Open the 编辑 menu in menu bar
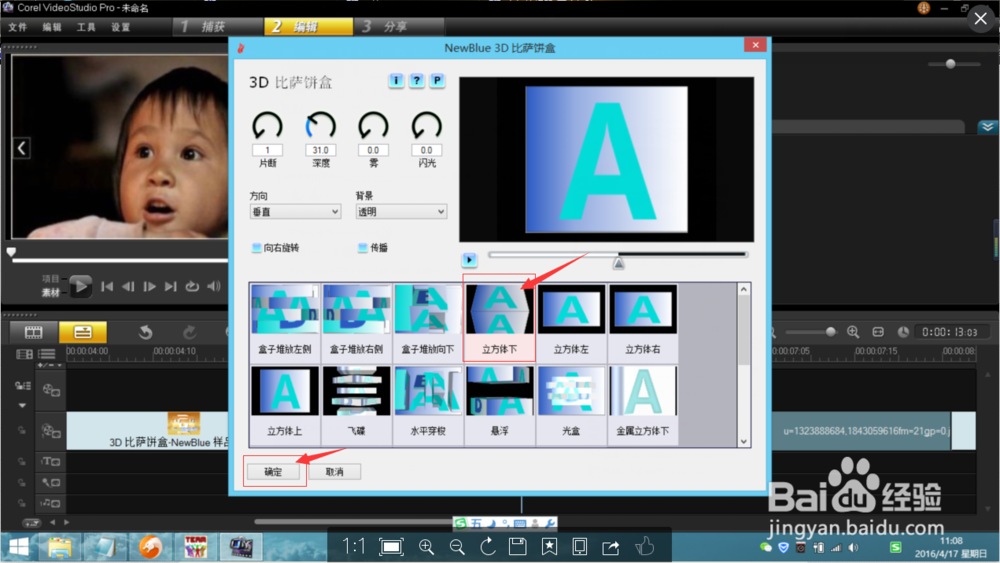 click(52, 27)
